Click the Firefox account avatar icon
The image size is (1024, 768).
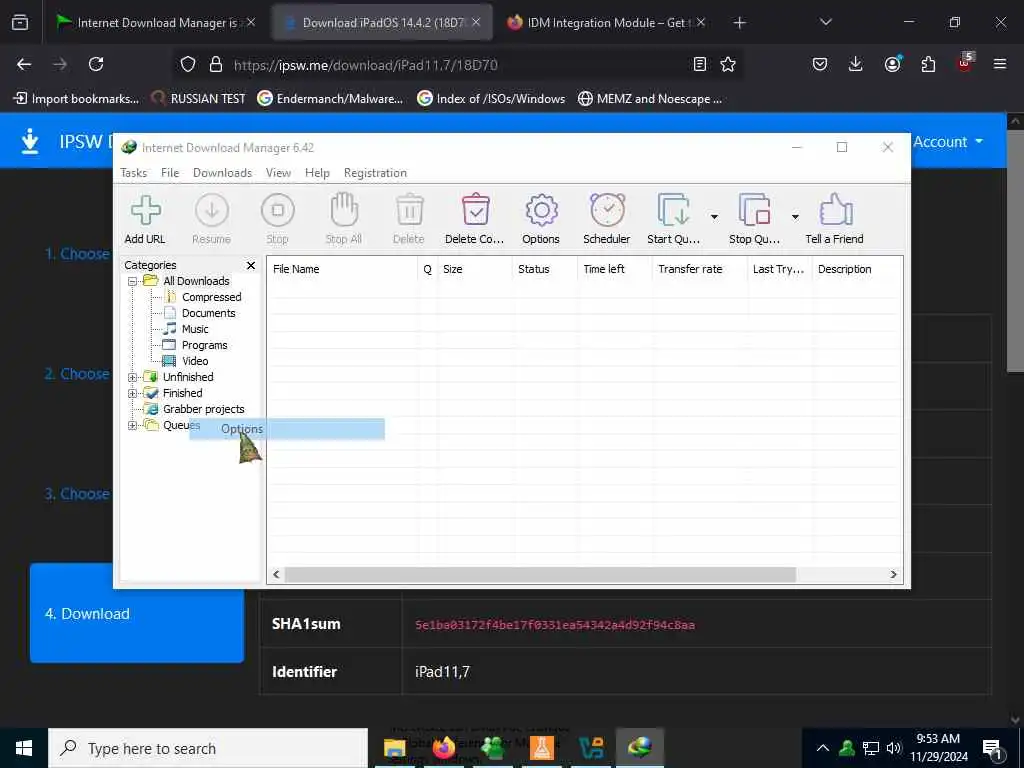(892, 64)
